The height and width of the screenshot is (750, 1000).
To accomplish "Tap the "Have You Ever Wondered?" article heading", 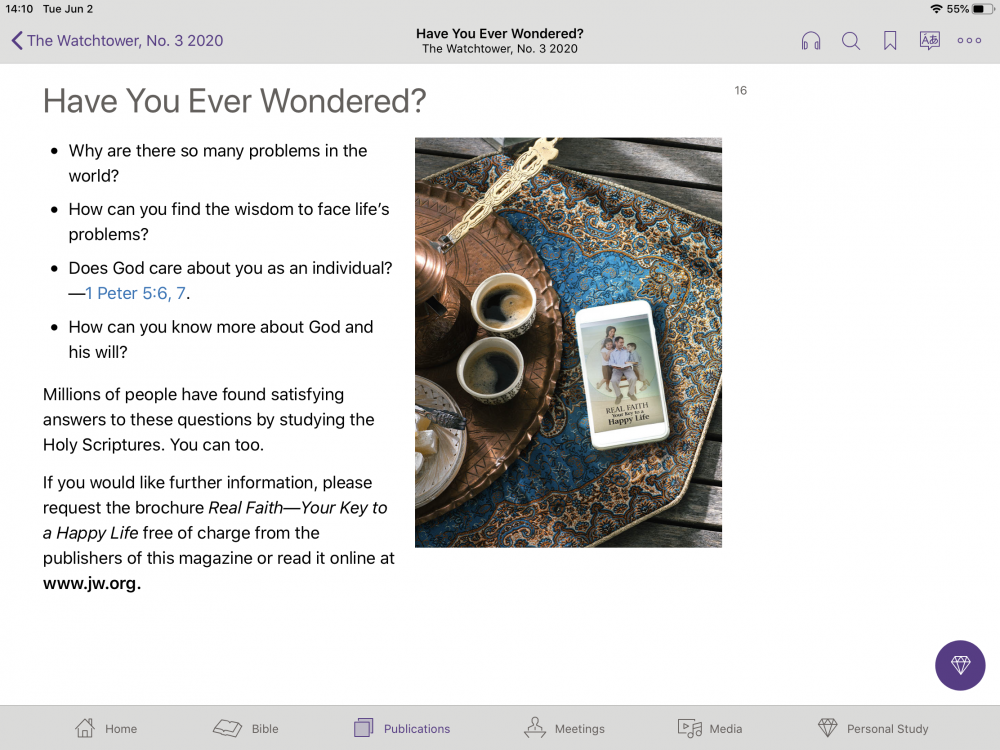I will [235, 101].
